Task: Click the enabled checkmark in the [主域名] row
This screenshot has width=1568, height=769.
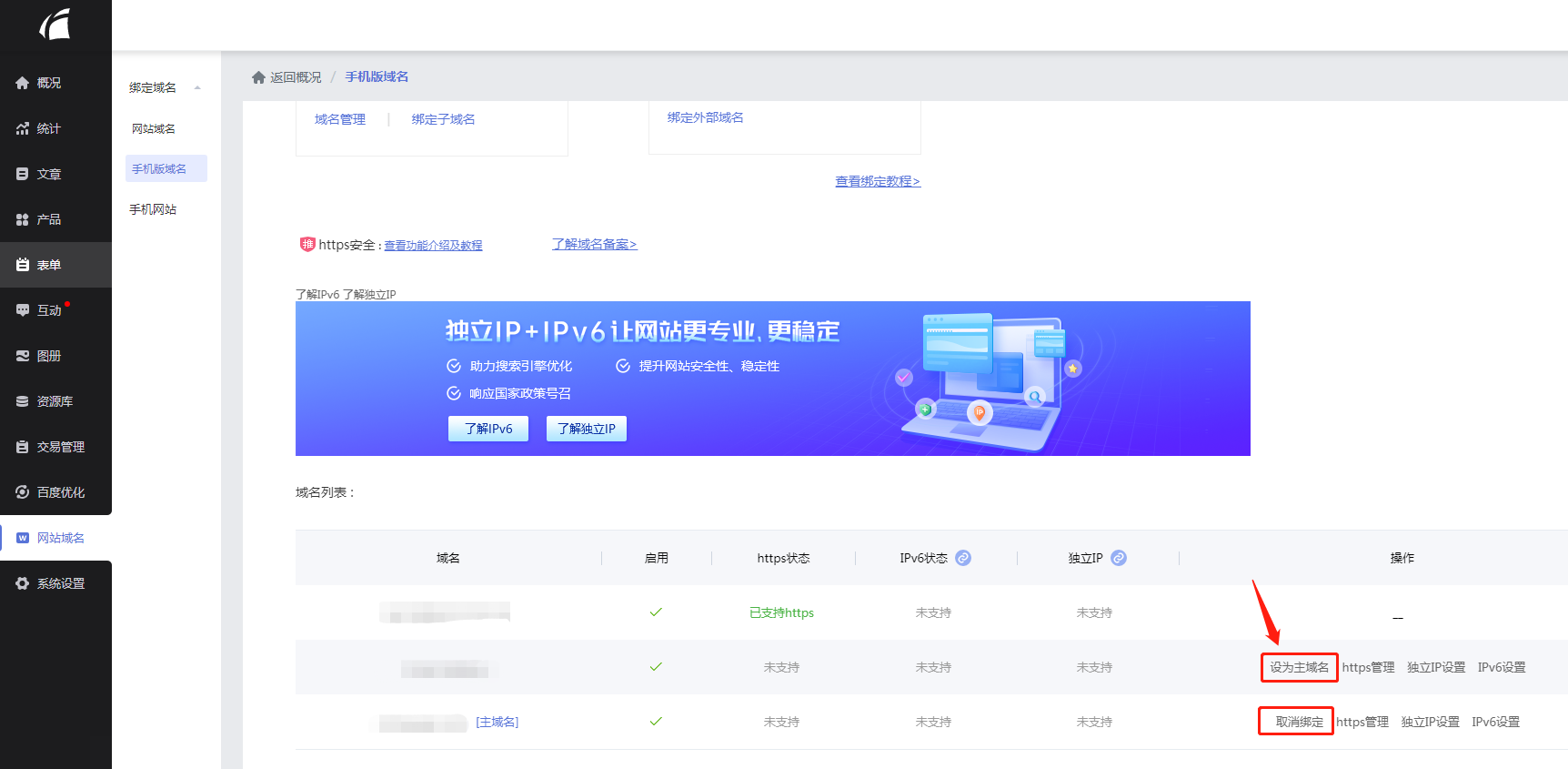Action: coord(656,722)
